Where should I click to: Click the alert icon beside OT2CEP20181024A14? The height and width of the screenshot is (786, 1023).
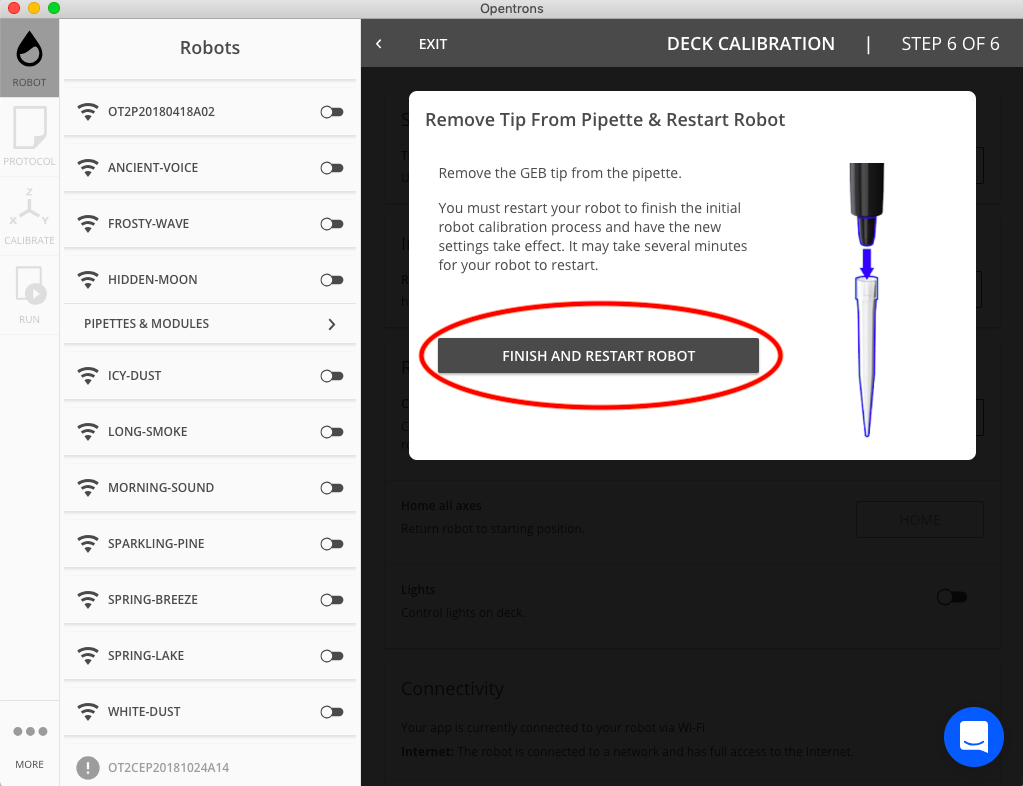[88, 768]
